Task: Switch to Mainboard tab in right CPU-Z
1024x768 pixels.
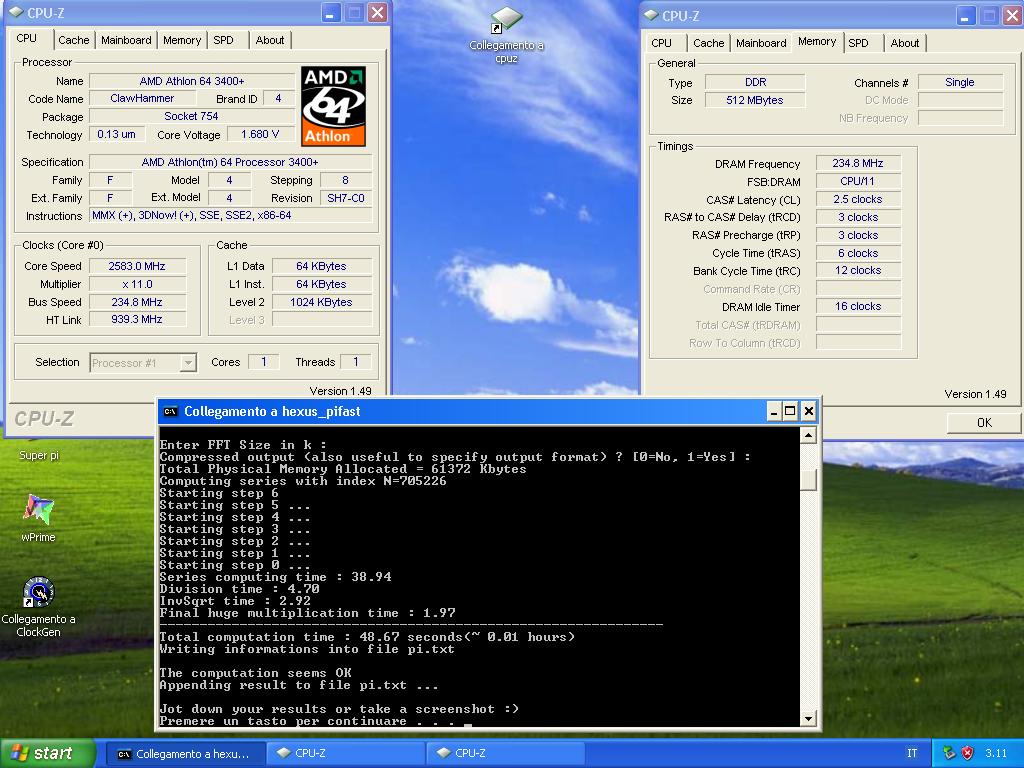Action: [x=761, y=42]
